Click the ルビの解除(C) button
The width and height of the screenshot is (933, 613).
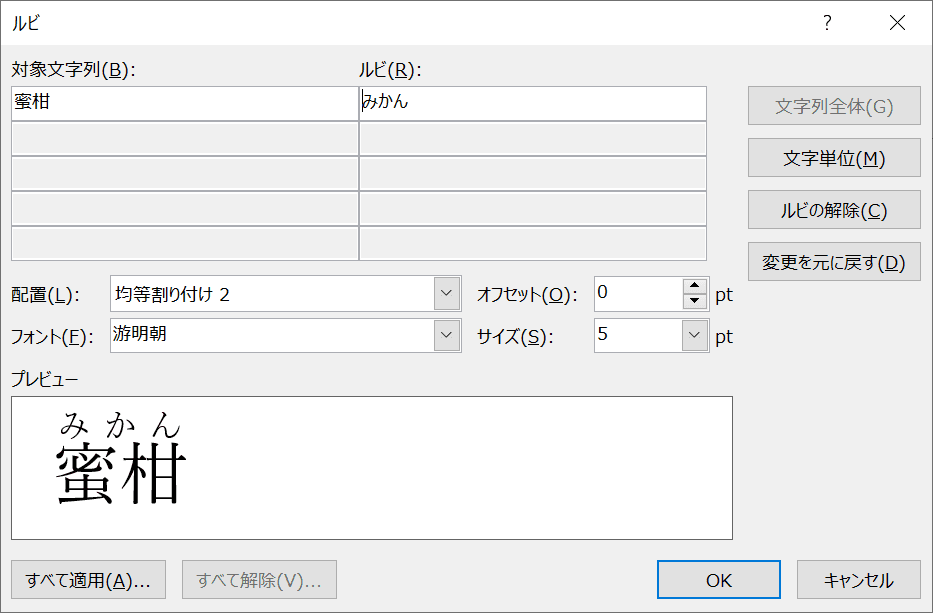point(834,209)
